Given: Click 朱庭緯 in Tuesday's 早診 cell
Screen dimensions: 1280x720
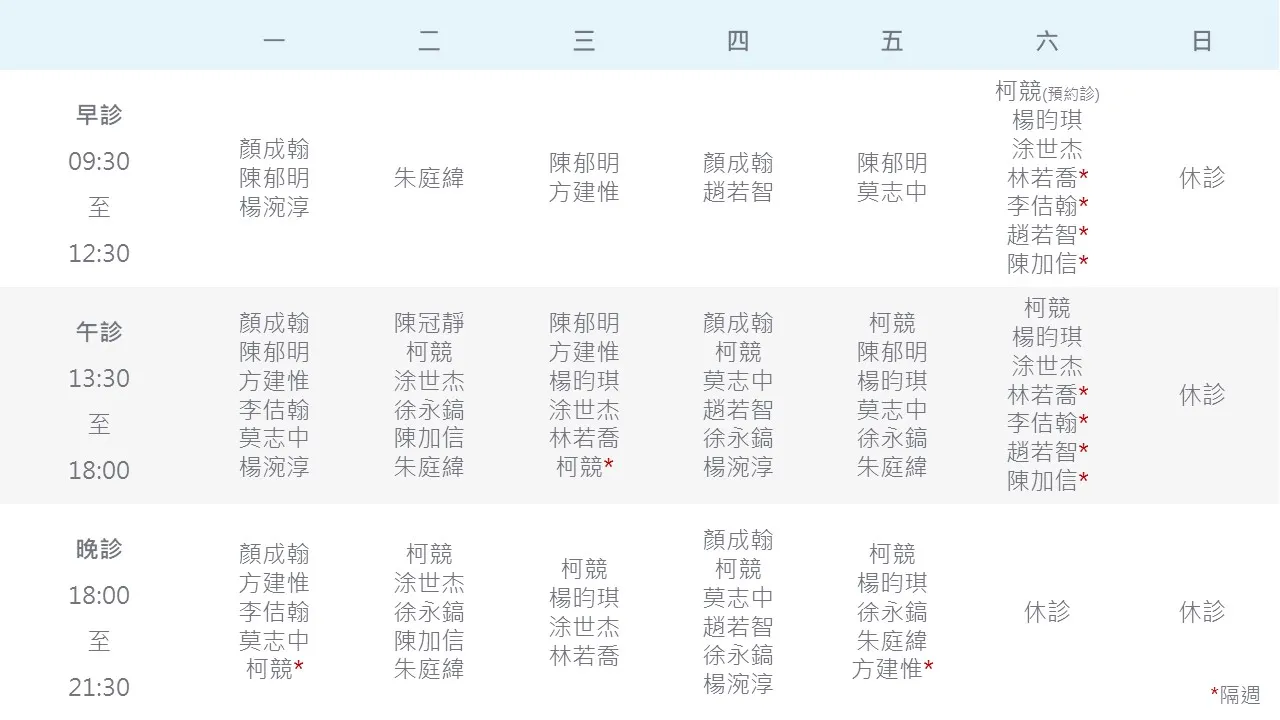Looking at the screenshot, I should (429, 178).
